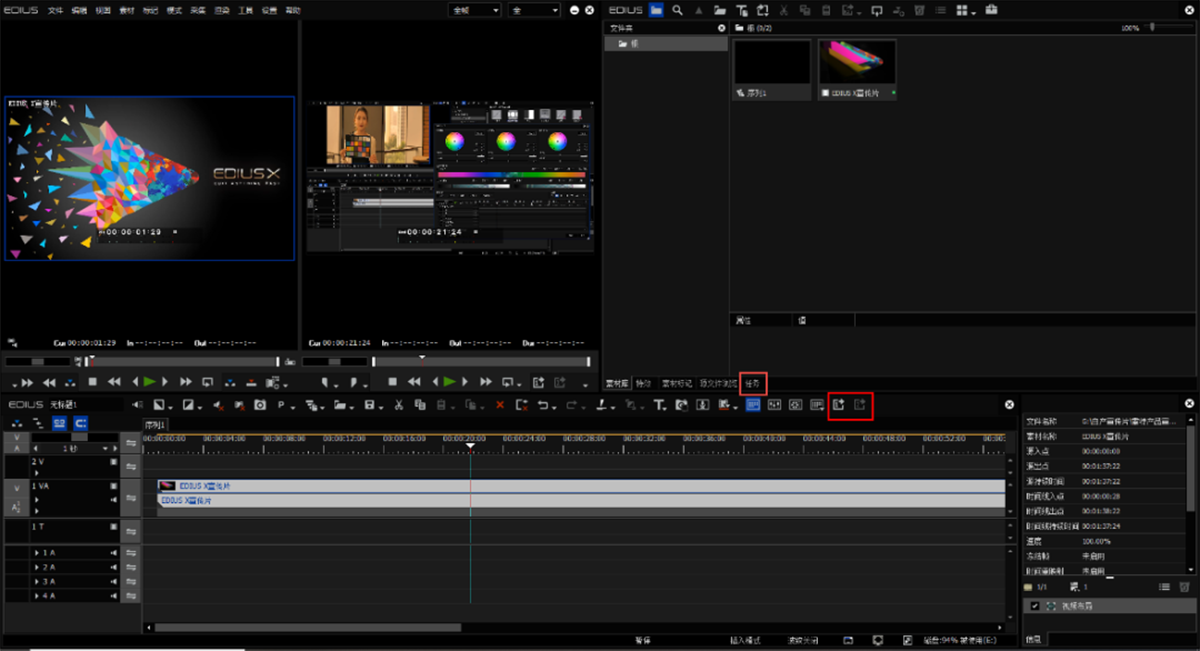Screen dimensions: 1200x651
Task: Toggle the lock box on the 2 V track
Action: pyautogui.click(x=114, y=462)
